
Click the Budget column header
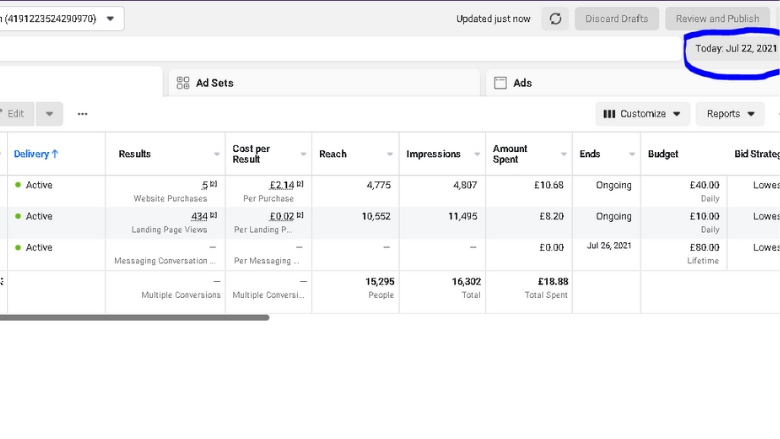click(x=663, y=154)
